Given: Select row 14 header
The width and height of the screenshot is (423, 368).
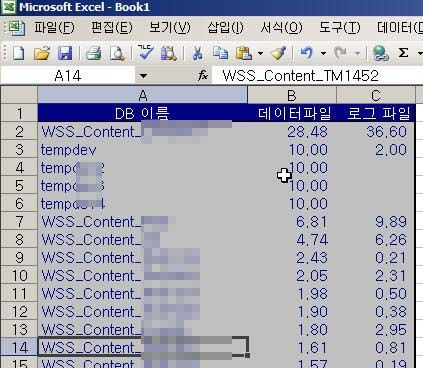Looking at the screenshot, I should click(19, 347).
